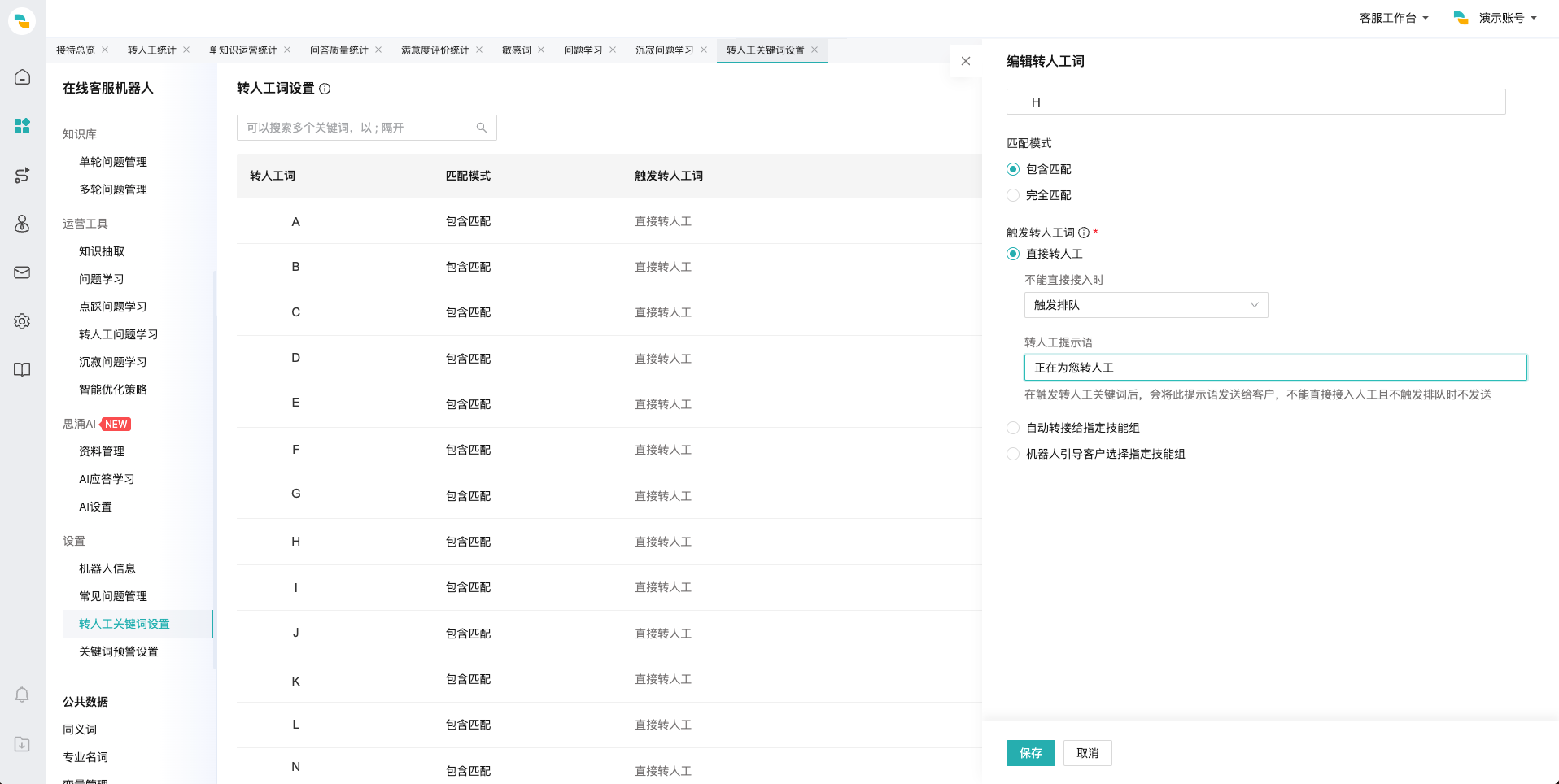Open 资料管理 in the sidebar
Screen dimensions: 1559x784
102,451
